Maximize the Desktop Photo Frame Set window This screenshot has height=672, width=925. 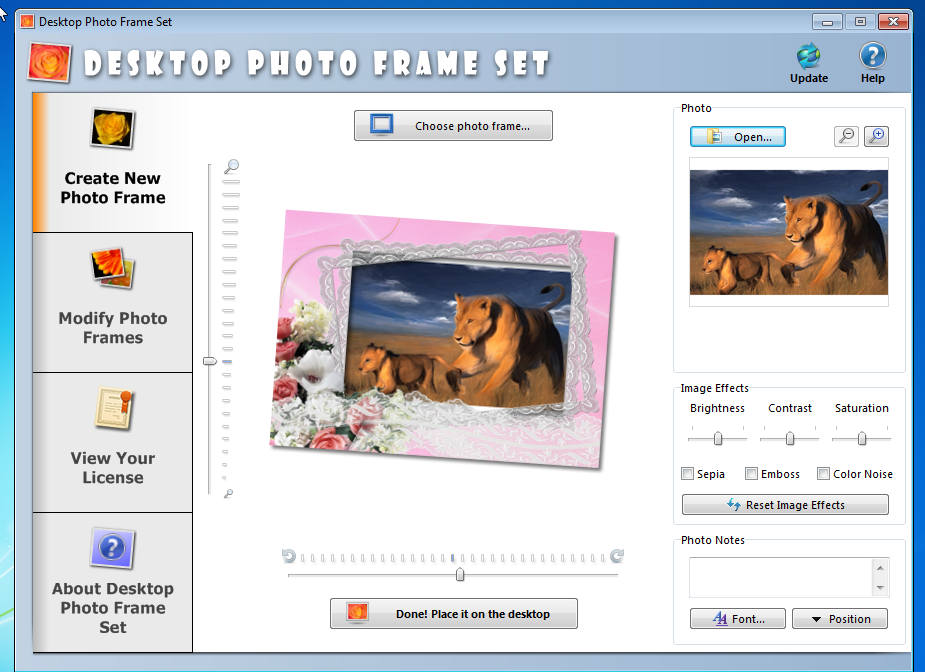[860, 22]
